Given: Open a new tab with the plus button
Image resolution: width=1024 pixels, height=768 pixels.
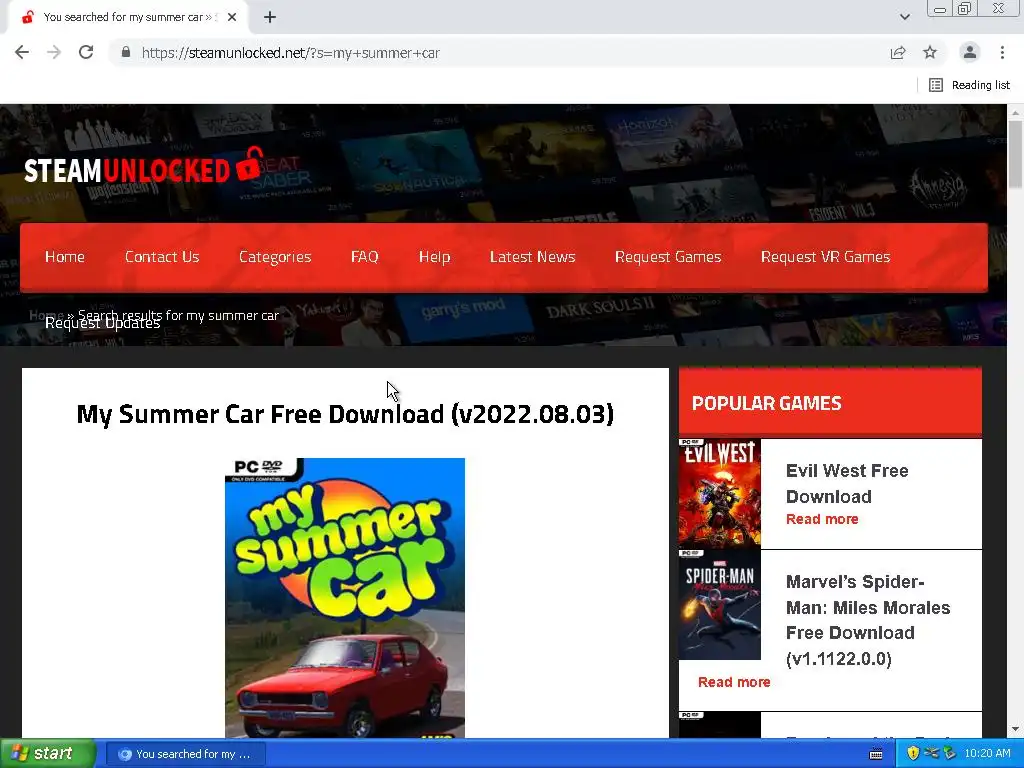Looking at the screenshot, I should click(270, 17).
